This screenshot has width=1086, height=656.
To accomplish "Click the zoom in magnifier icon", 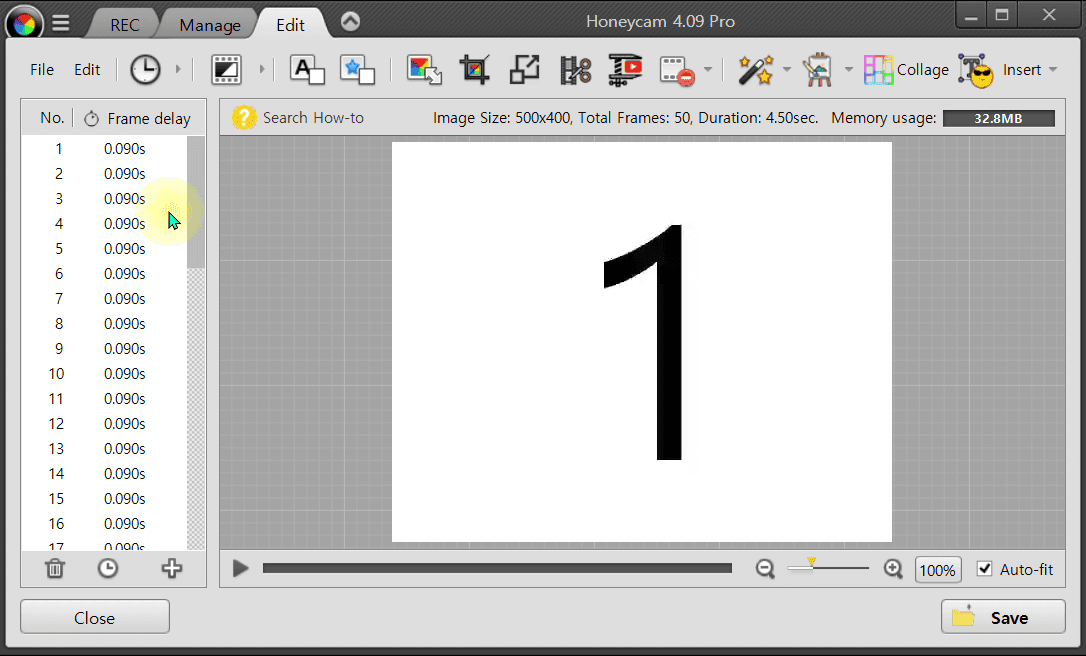I will pos(893,568).
